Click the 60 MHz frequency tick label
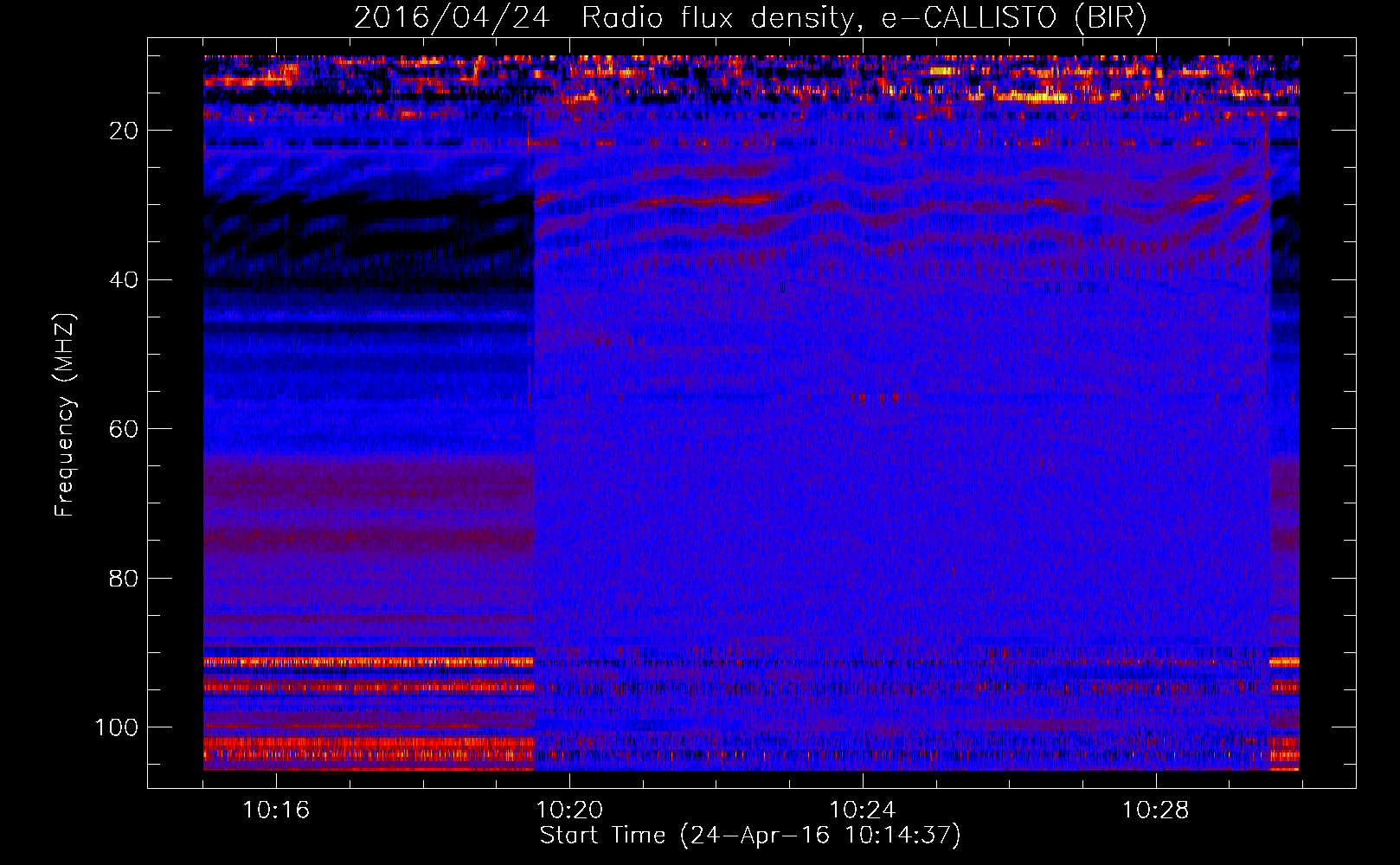Screen dimensions: 1400x865 click(124, 429)
